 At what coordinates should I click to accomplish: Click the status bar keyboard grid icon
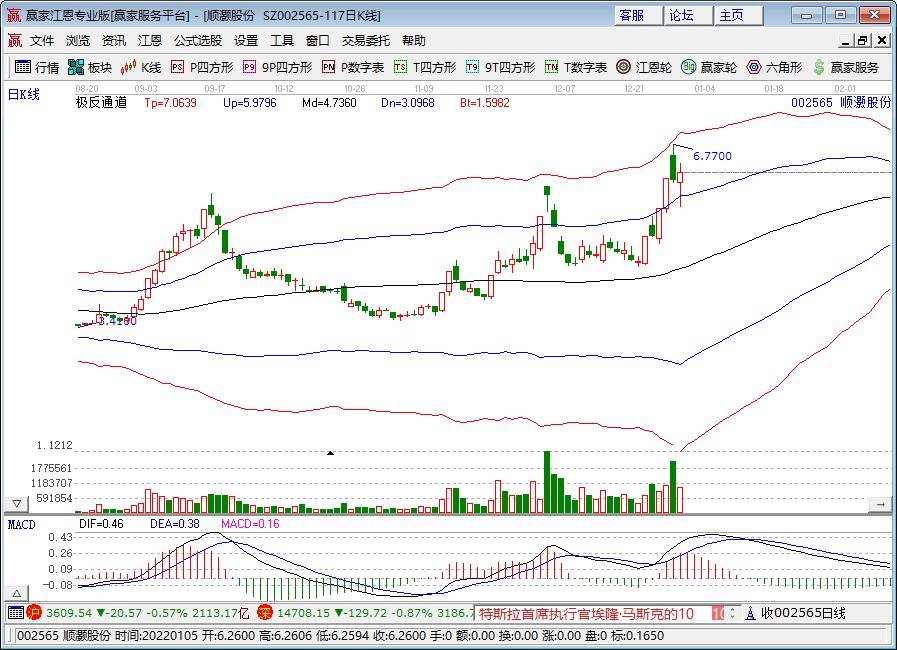pos(16,613)
